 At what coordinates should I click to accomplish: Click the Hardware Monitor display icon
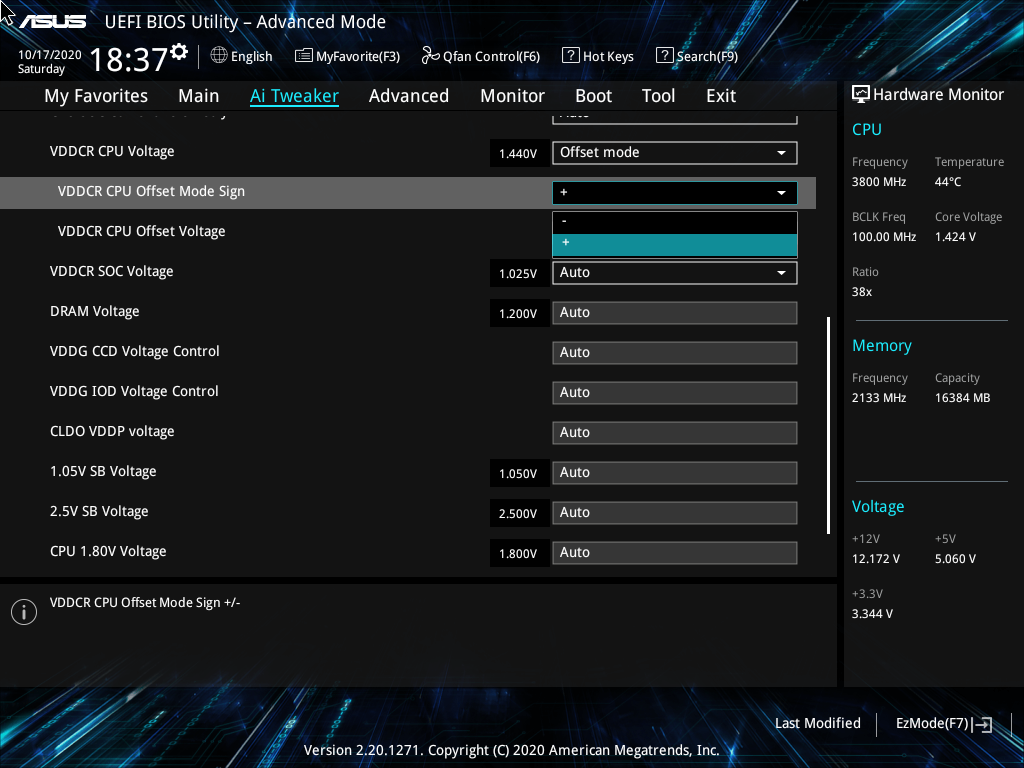(861, 95)
